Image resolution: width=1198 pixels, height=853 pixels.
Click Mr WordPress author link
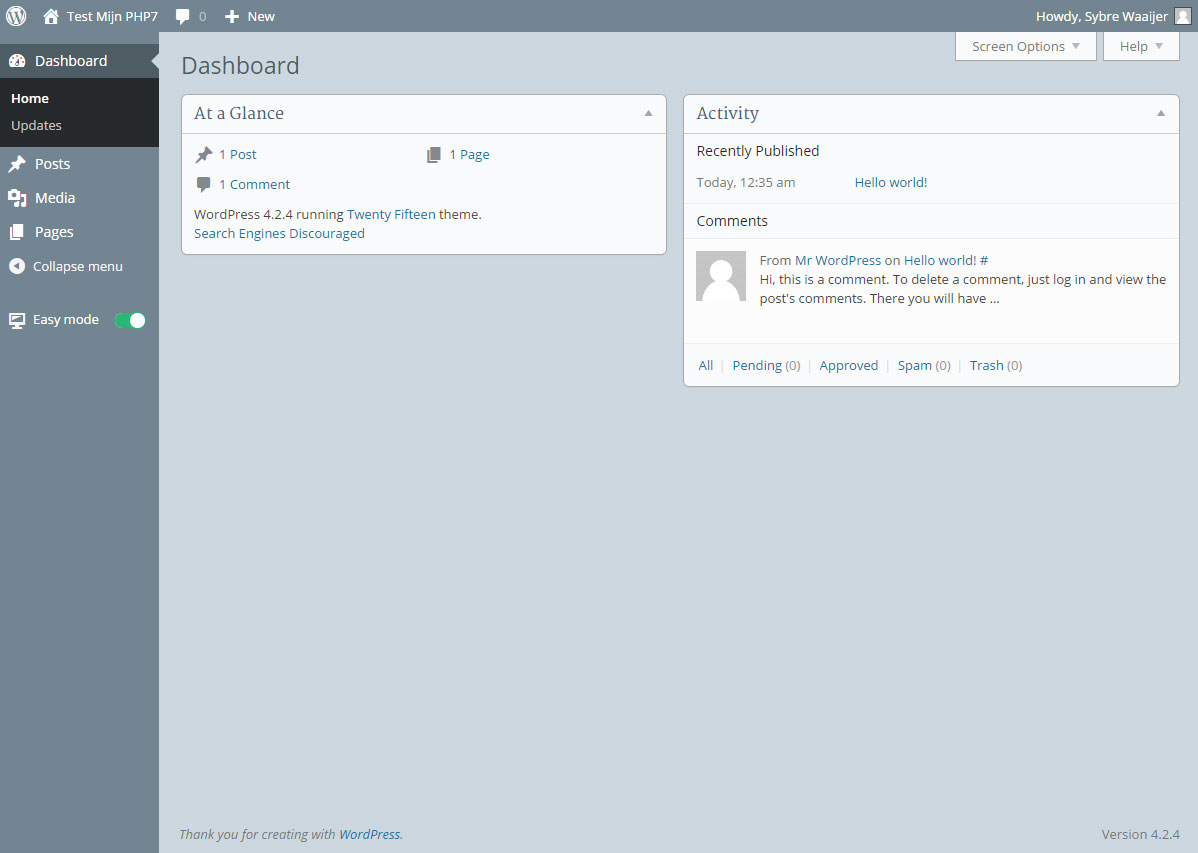tap(837, 261)
